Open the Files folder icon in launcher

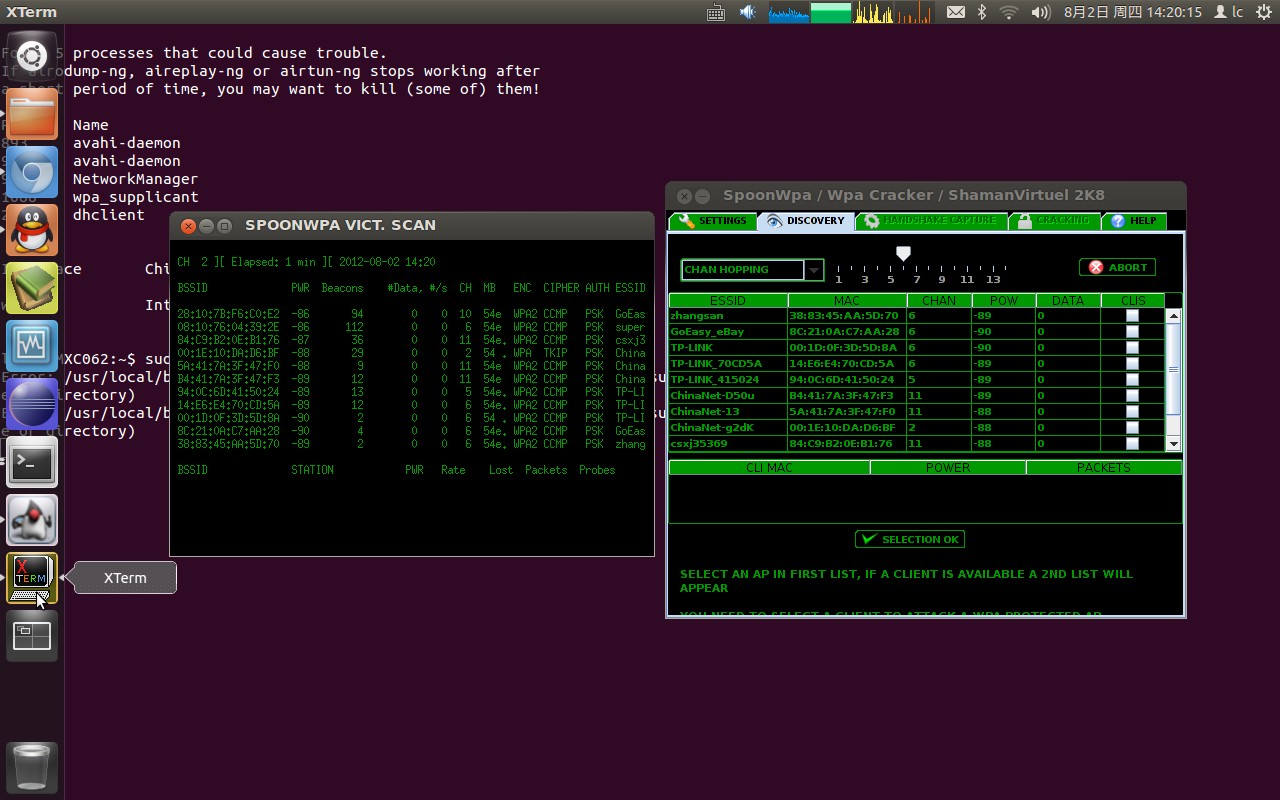click(x=32, y=114)
